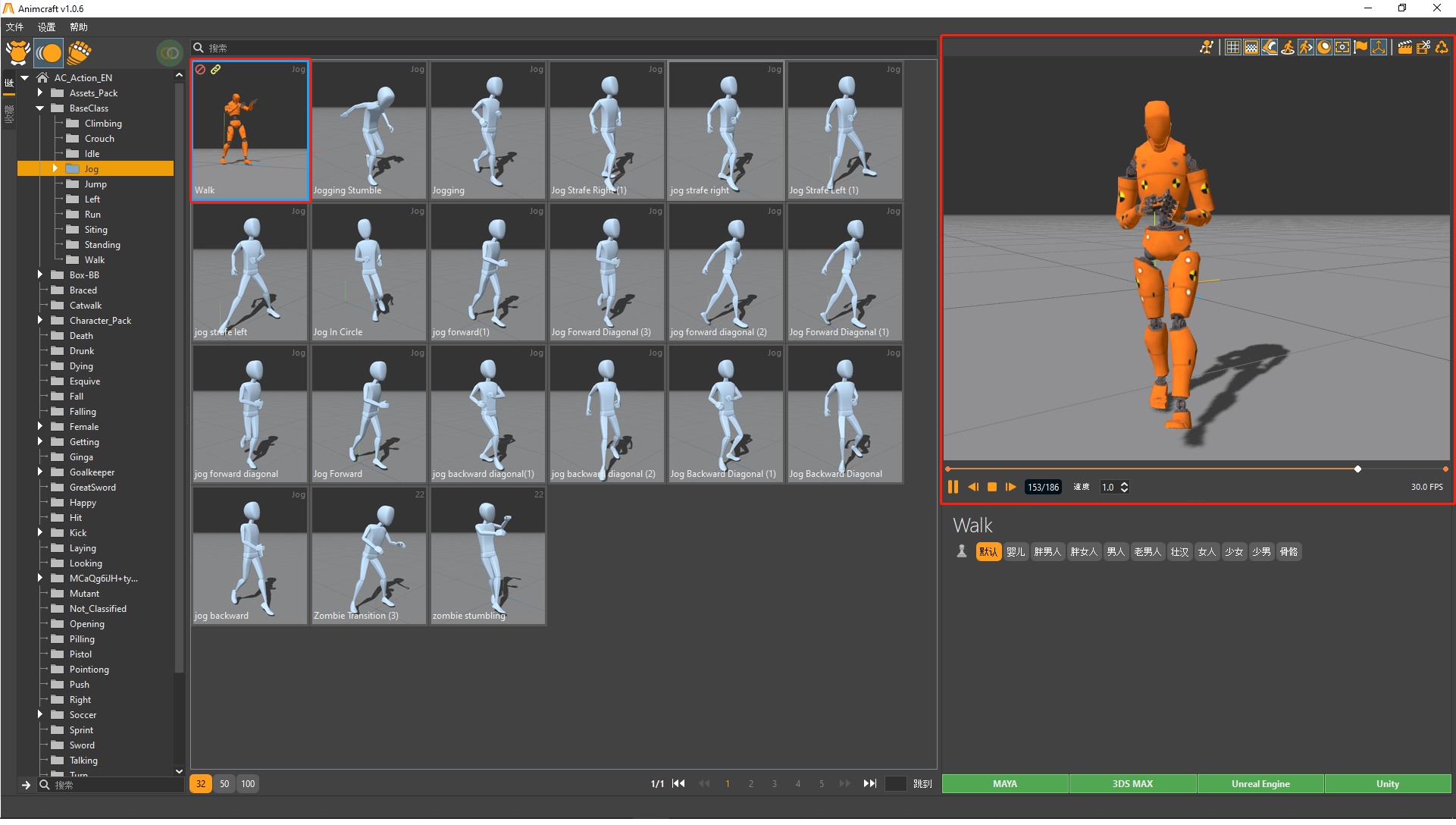Click the MAYA export button
Viewport: 1456px width, 825px height.
[x=1004, y=783]
